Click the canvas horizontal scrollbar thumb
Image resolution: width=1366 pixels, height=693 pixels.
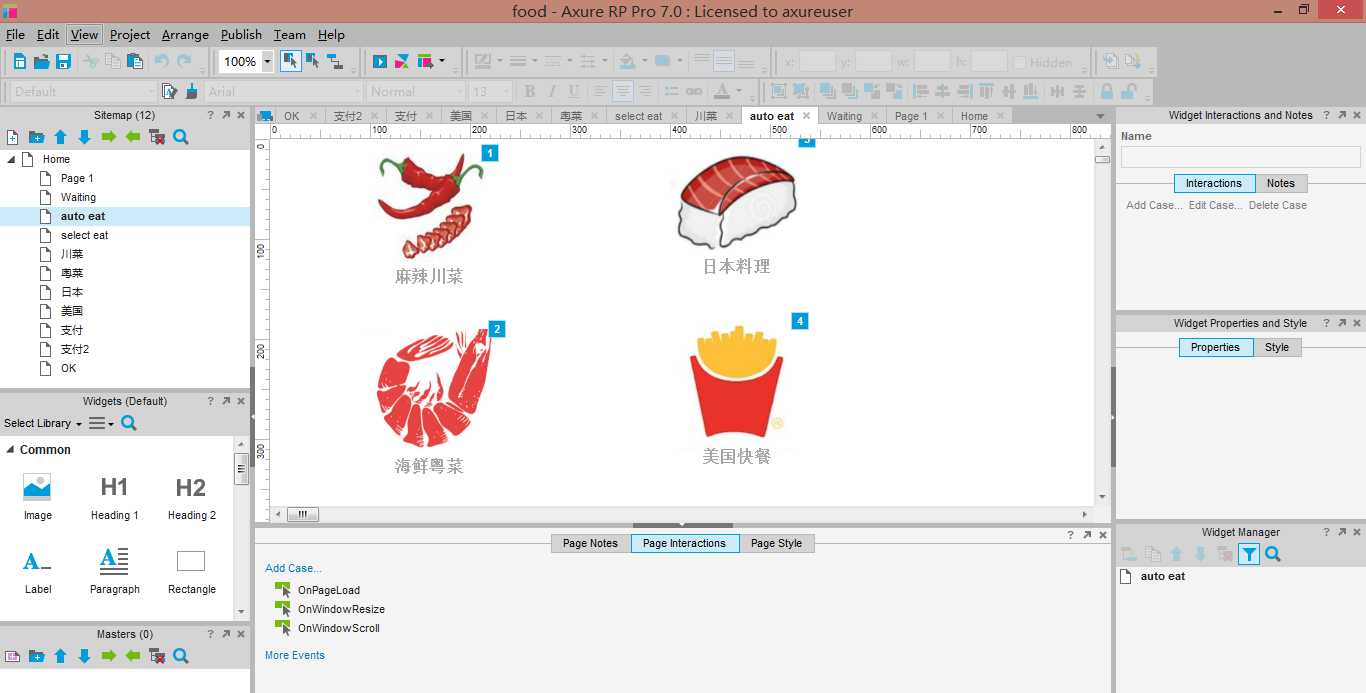click(x=302, y=514)
